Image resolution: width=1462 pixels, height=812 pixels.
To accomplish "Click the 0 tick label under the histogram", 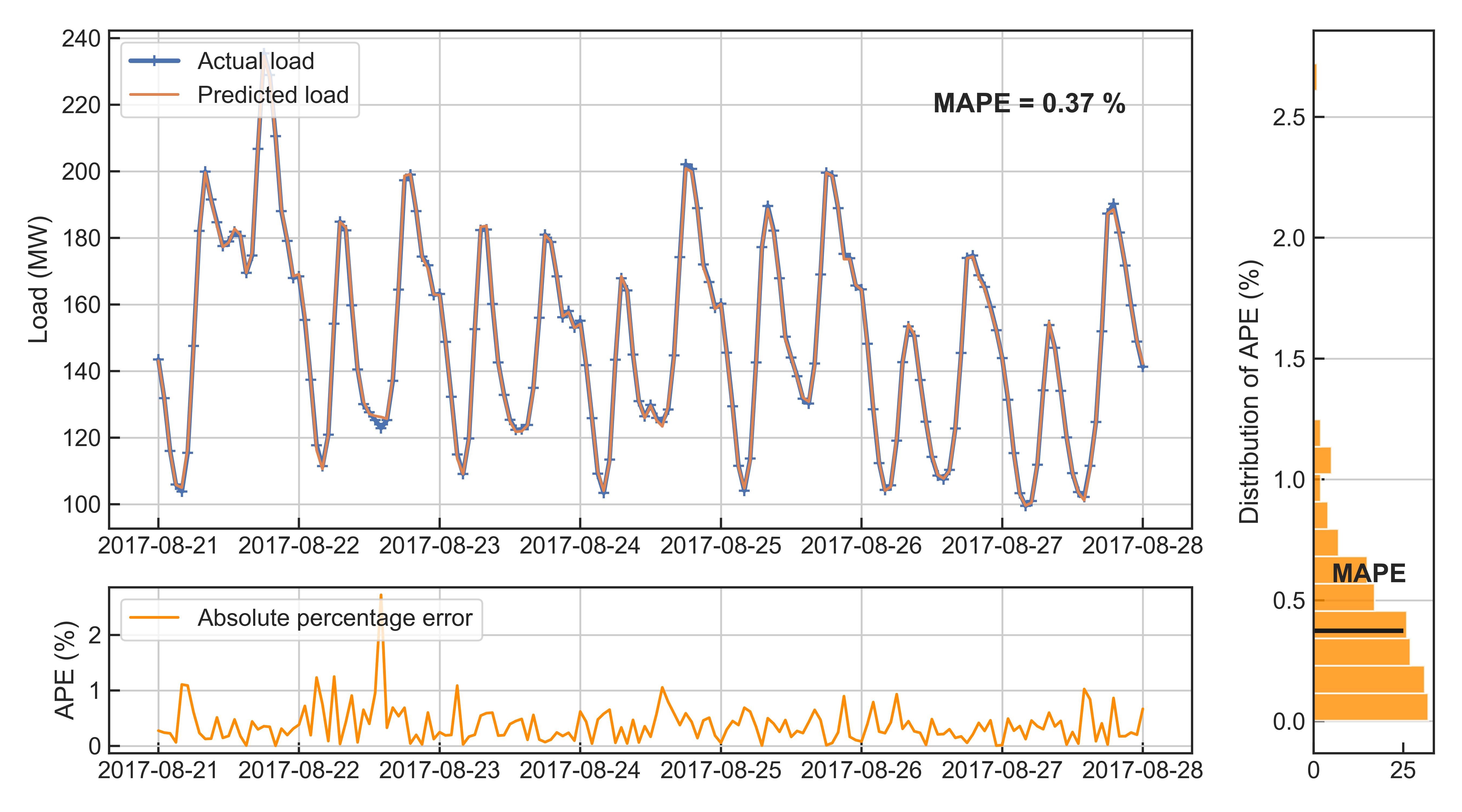I will (x=1313, y=771).
